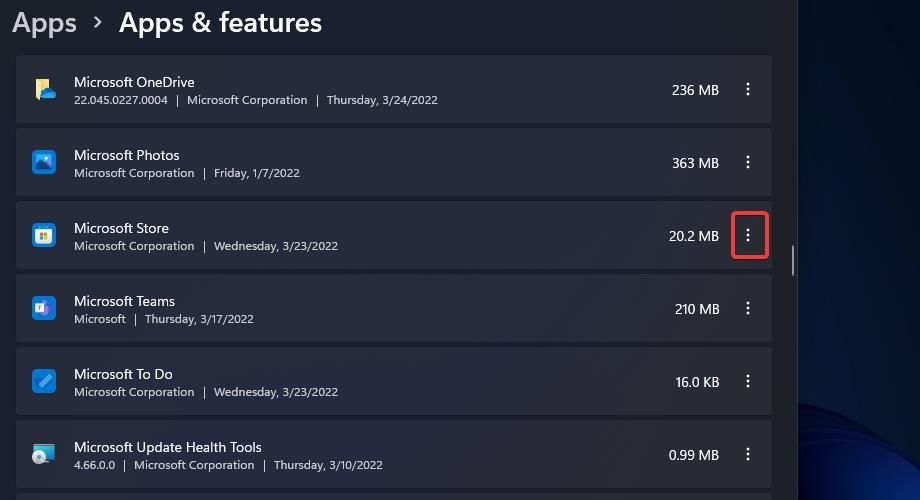
Task: Click the 0.99 MB size value
Action: pyautogui.click(x=694, y=455)
